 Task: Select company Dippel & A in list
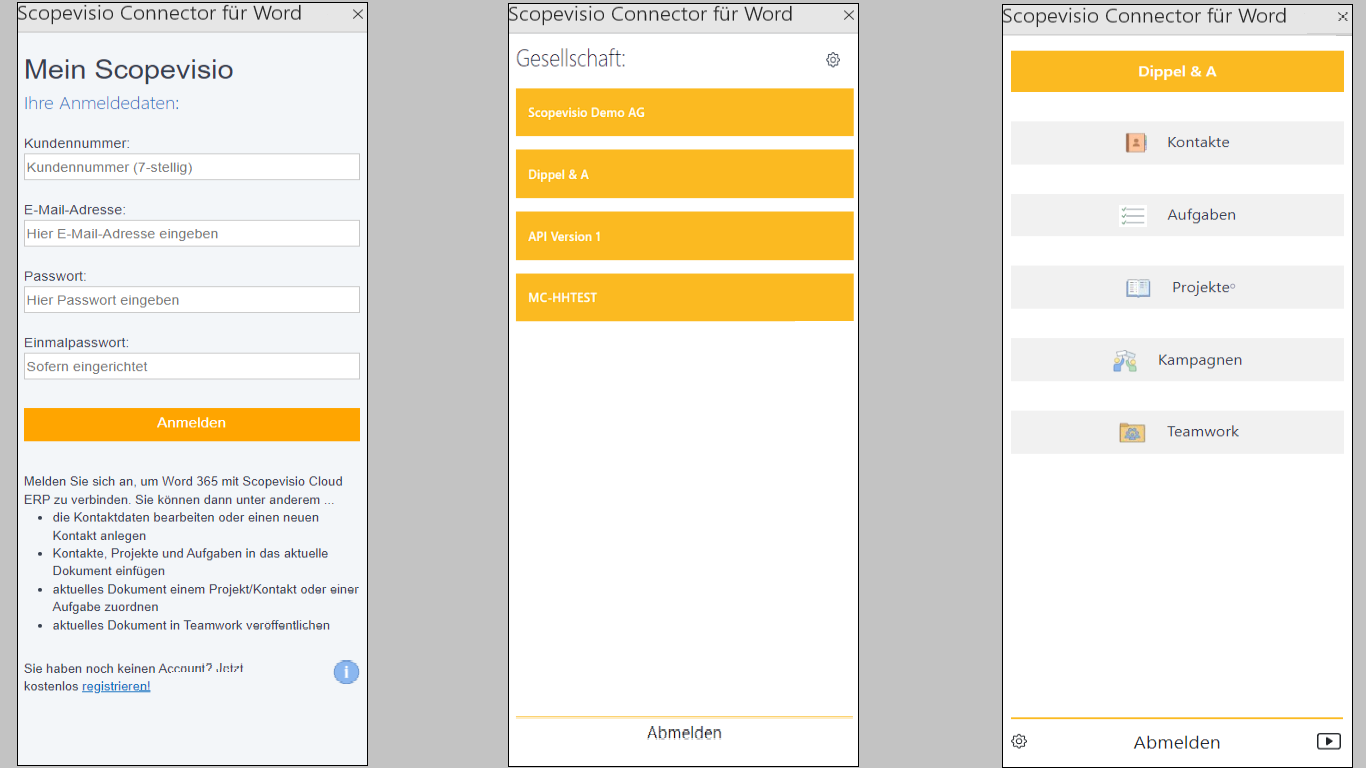[x=685, y=174]
